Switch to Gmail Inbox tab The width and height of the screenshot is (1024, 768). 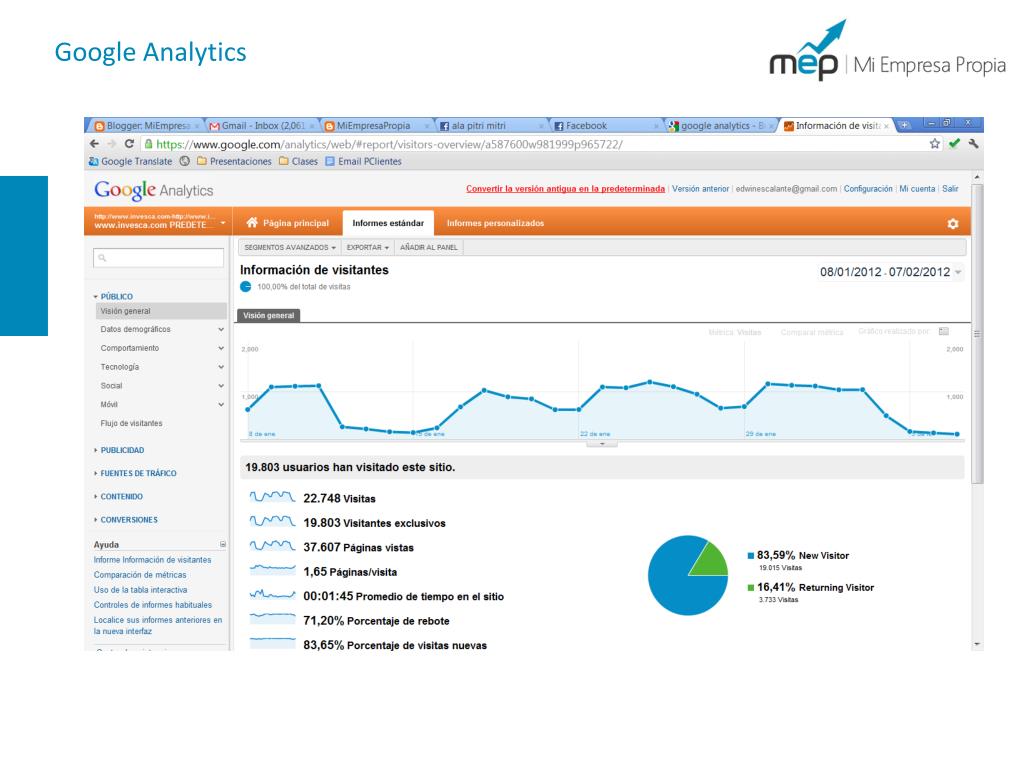(263, 125)
